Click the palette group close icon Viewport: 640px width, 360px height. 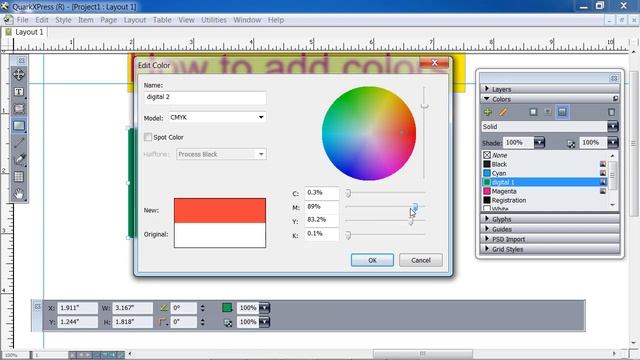click(614, 78)
